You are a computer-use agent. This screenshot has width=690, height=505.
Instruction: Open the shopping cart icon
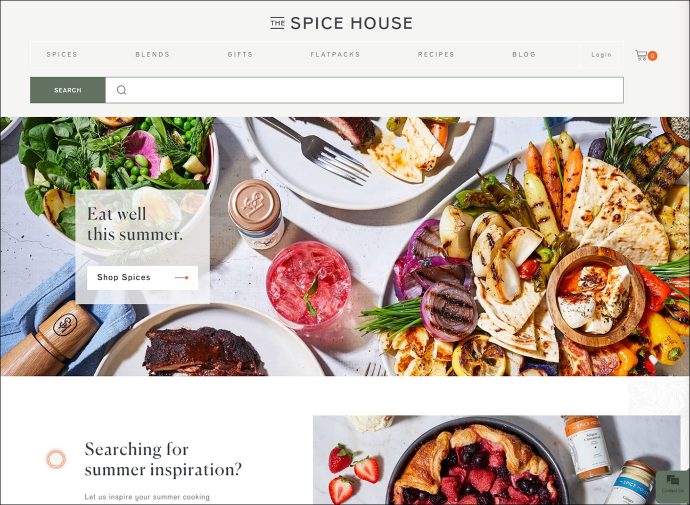[641, 55]
